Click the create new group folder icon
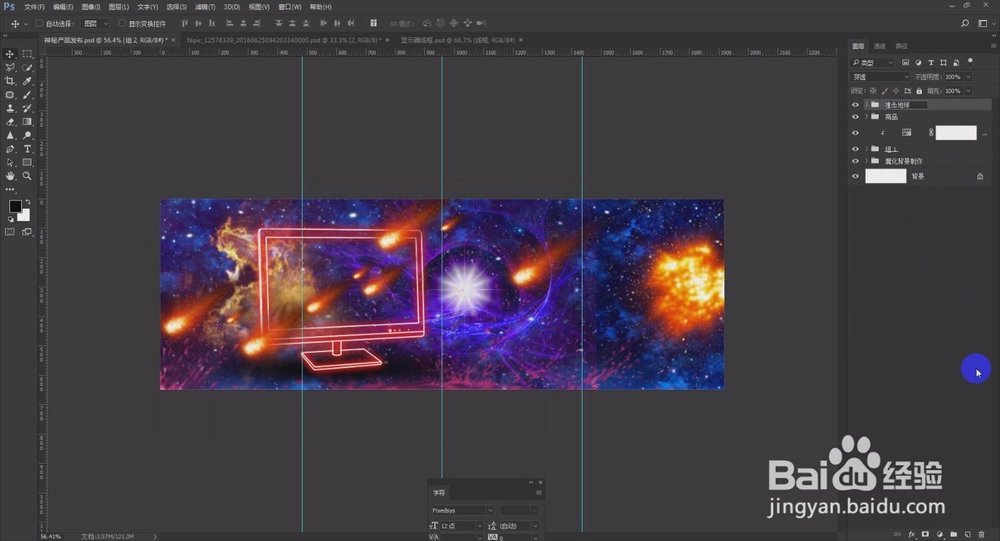Image resolution: width=1000 pixels, height=541 pixels. coord(953,534)
